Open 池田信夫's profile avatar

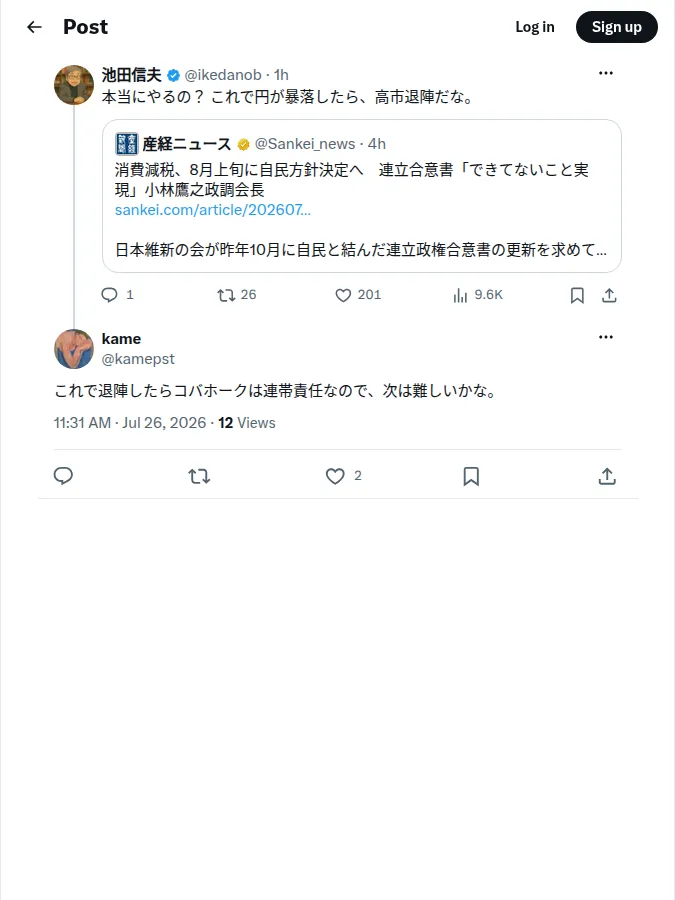pyautogui.click(x=73, y=85)
